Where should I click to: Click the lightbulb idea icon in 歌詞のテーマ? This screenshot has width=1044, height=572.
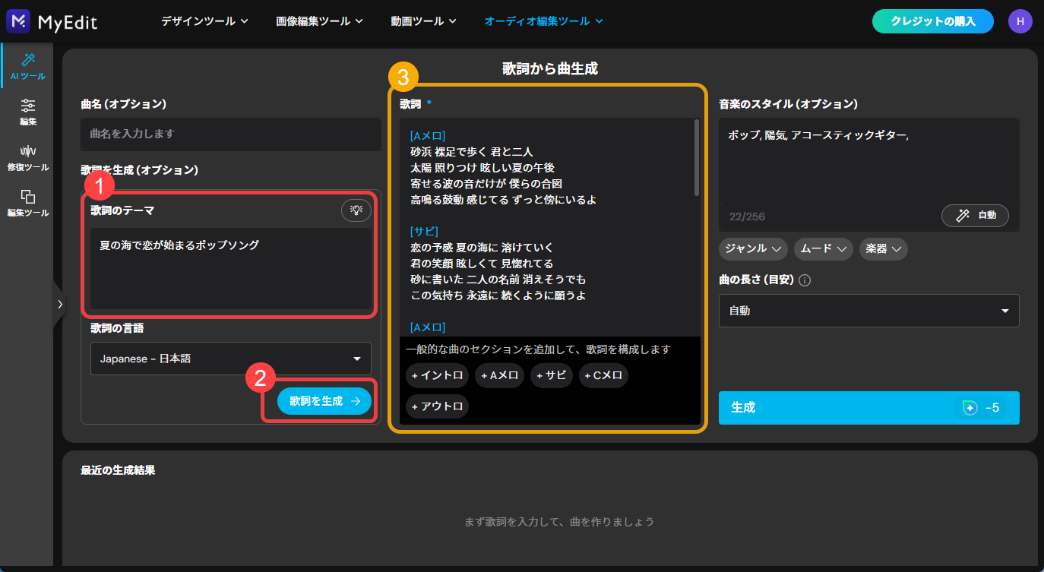click(x=356, y=210)
